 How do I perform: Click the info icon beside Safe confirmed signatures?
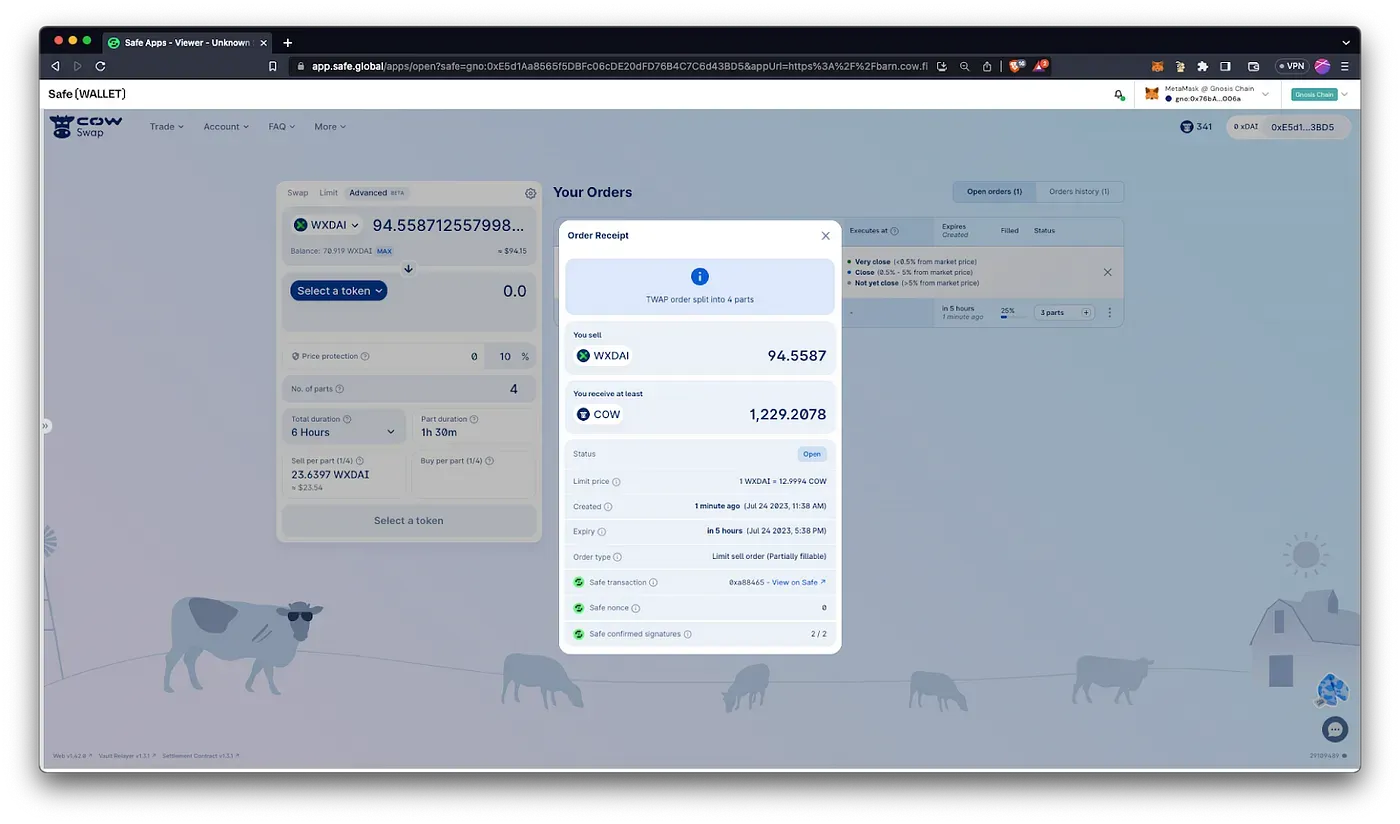(687, 634)
